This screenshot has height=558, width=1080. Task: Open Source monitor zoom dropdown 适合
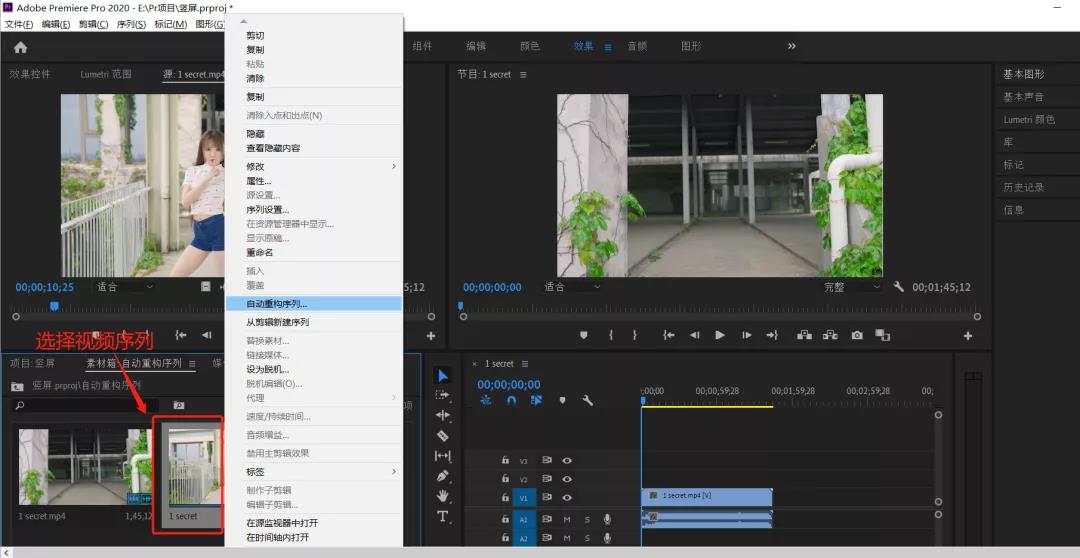[125, 287]
